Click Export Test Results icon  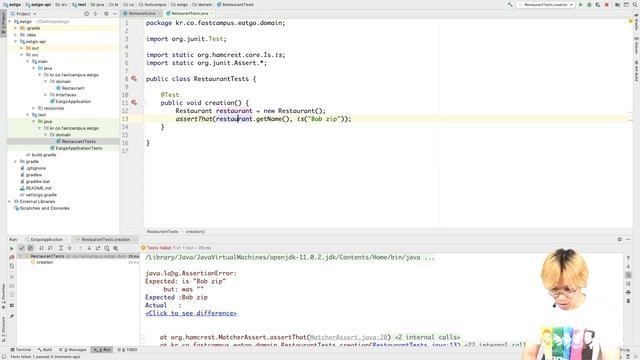click(98, 248)
